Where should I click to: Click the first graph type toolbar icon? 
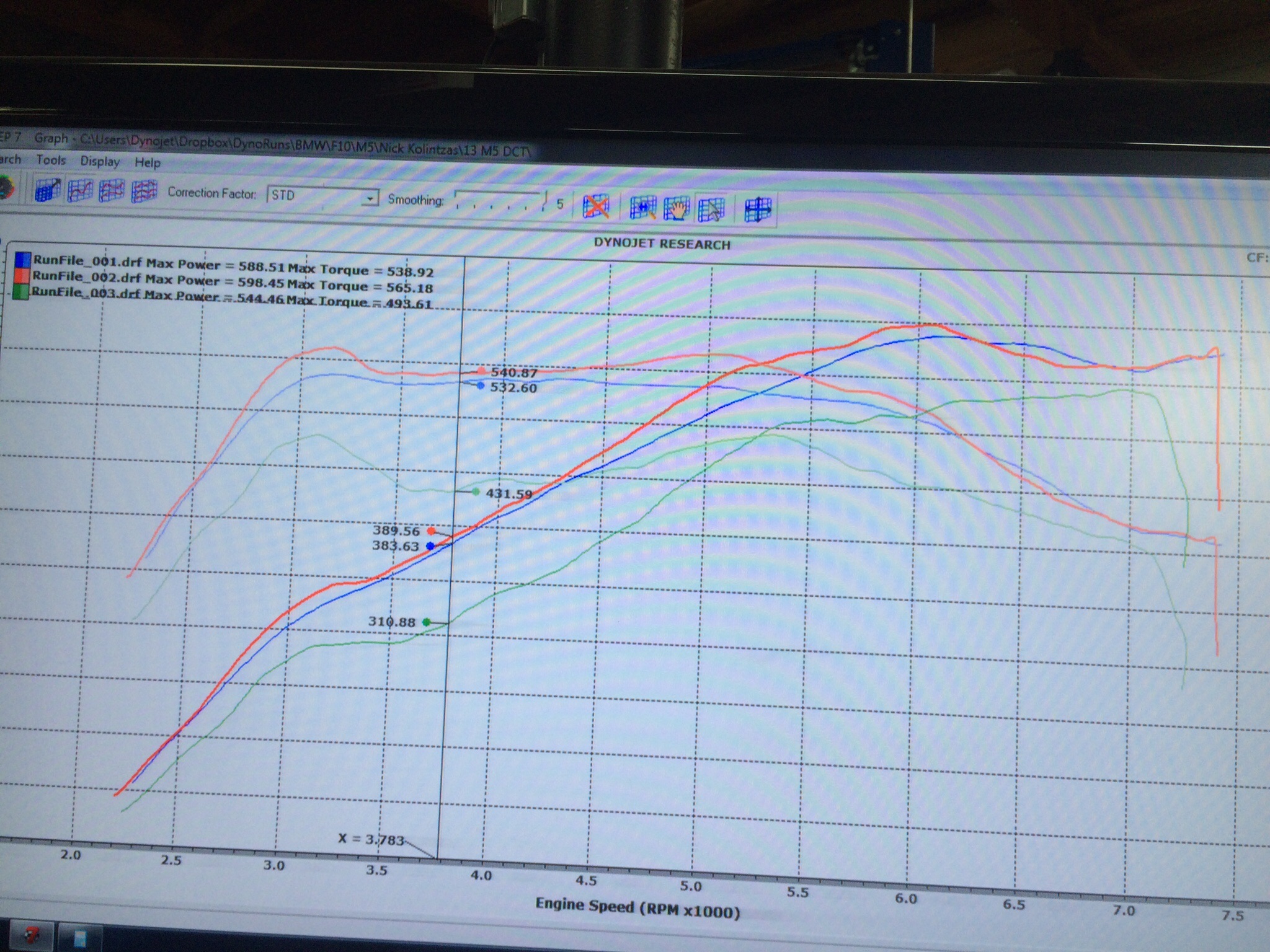(48, 190)
